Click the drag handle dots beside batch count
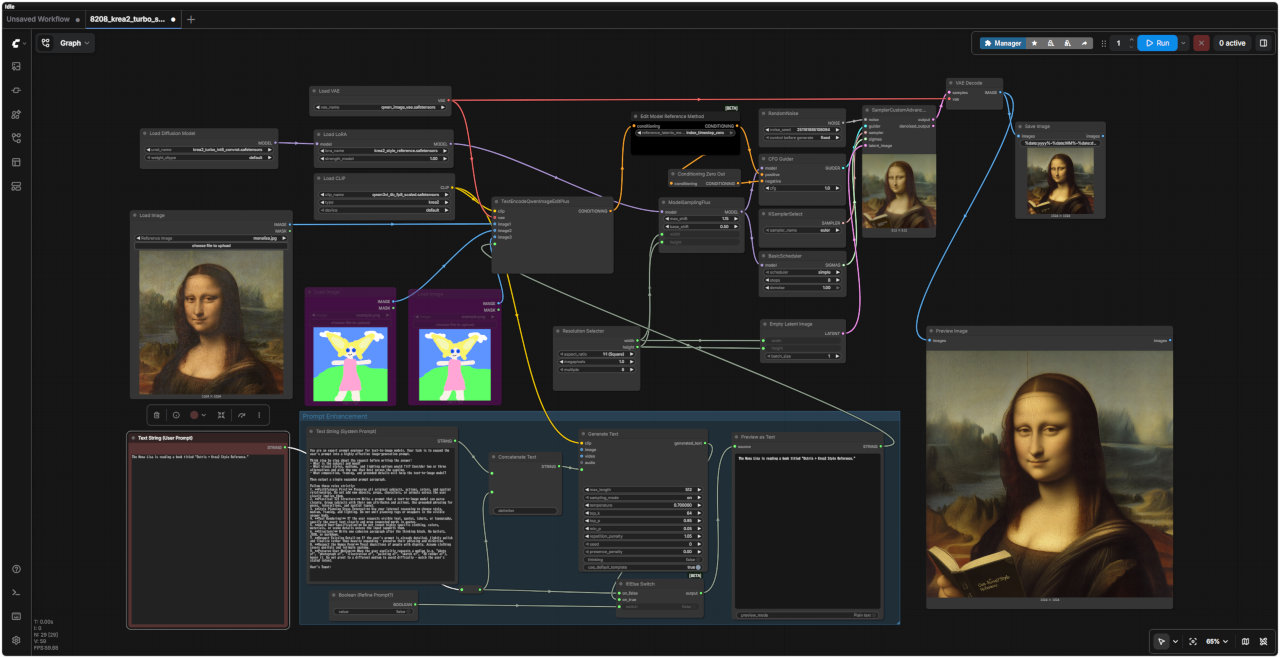Screen dimensions: 1280x658 click(1103, 43)
